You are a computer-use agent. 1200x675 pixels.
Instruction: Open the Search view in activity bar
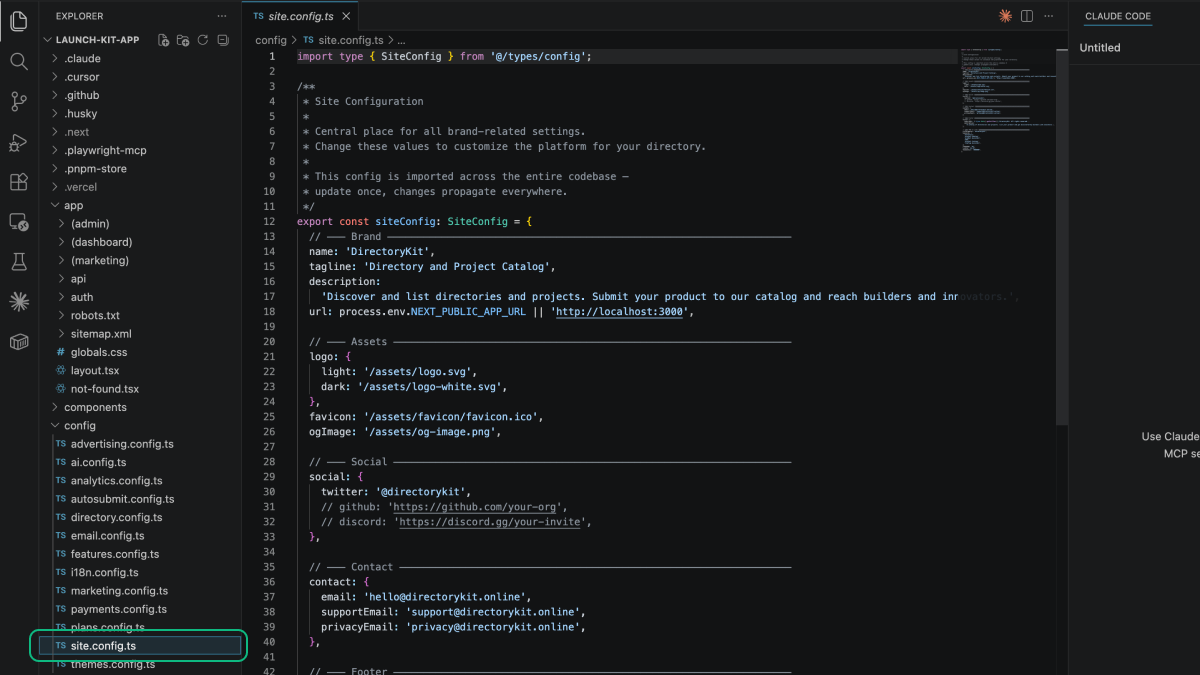pos(18,62)
